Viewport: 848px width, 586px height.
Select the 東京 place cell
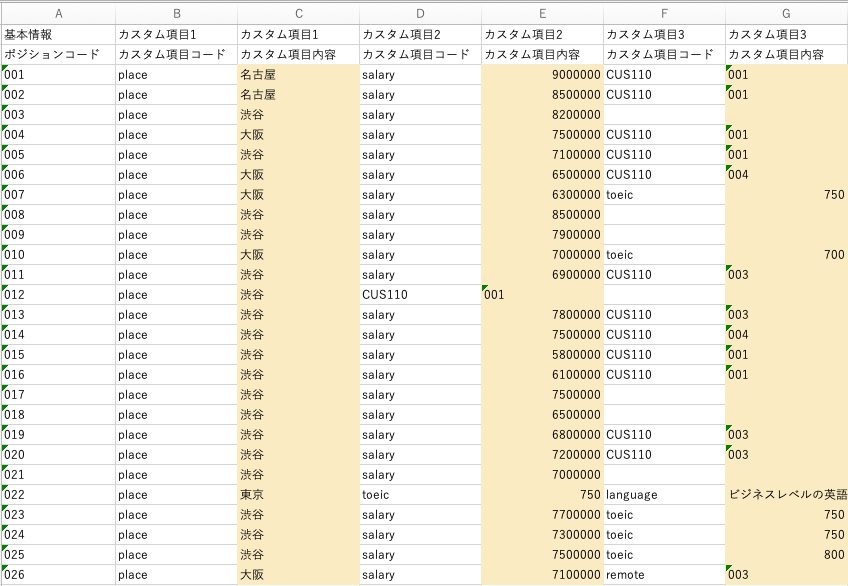pyautogui.click(x=298, y=495)
